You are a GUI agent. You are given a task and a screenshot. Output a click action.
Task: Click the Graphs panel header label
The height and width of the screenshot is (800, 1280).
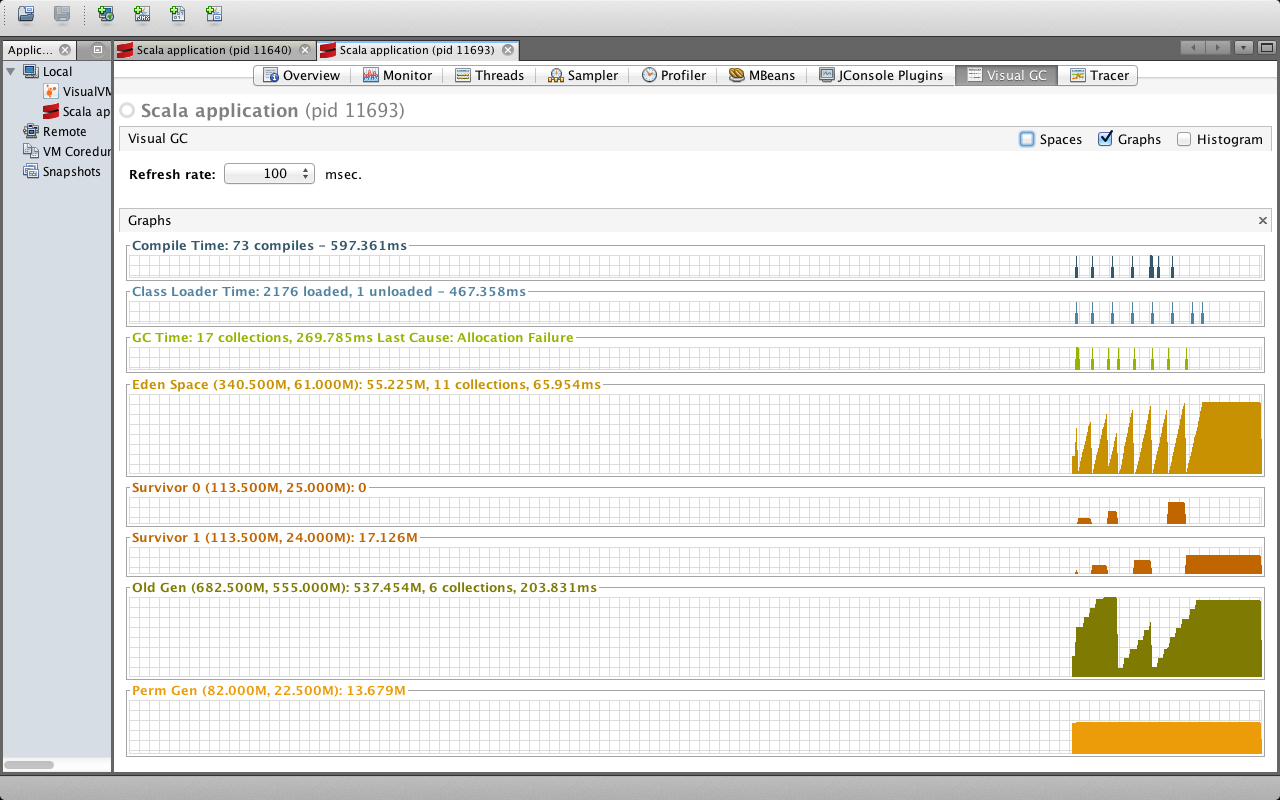150,221
